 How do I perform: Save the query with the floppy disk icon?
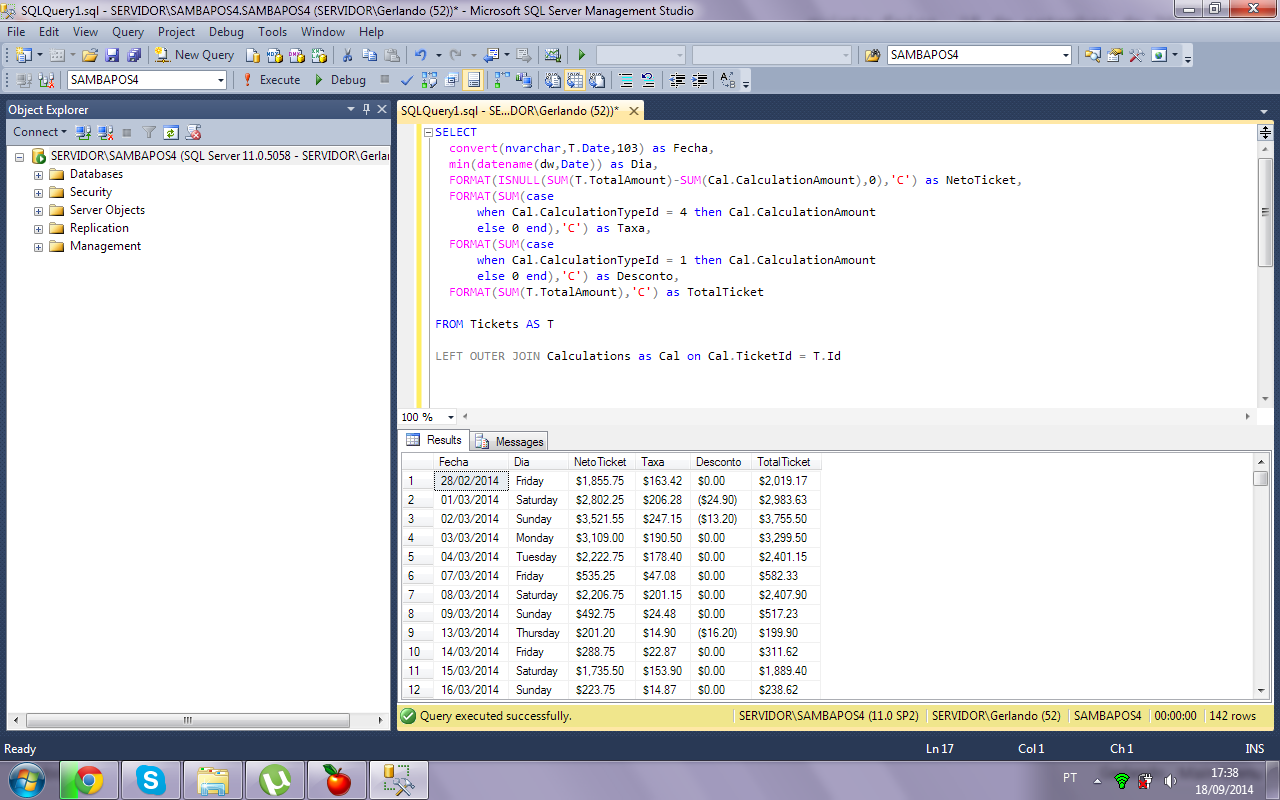[x=112, y=55]
